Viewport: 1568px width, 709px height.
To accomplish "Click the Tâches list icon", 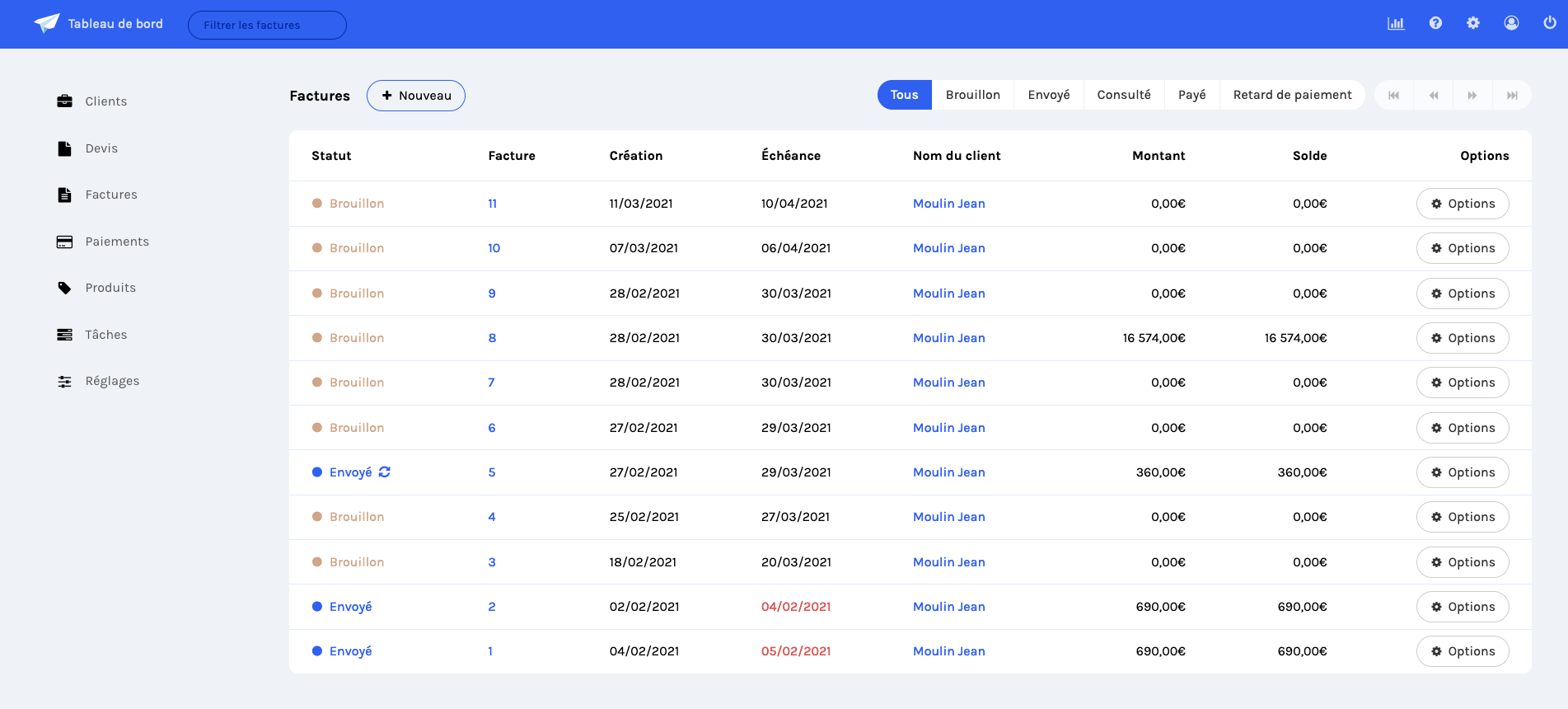I will tap(64, 335).
